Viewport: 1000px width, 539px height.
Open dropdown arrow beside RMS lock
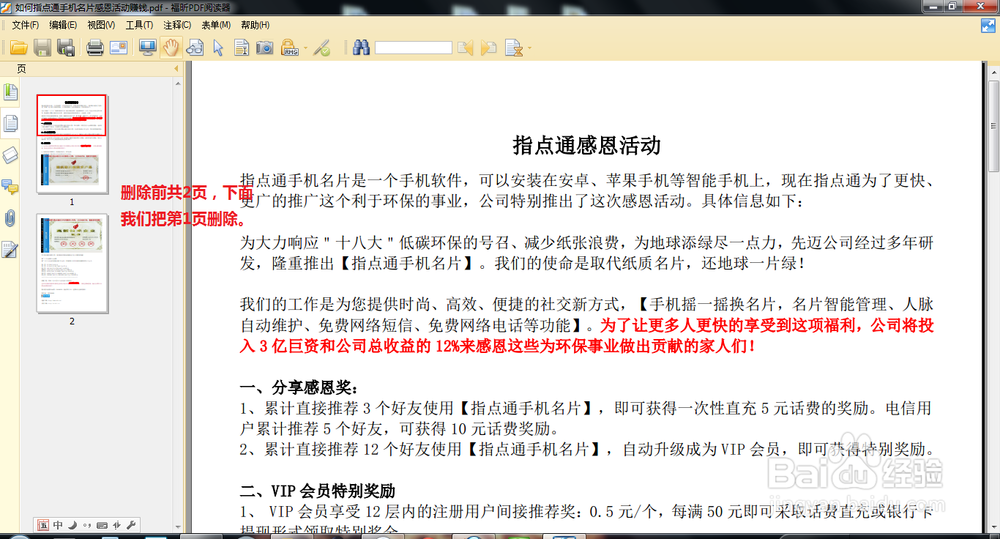(305, 48)
